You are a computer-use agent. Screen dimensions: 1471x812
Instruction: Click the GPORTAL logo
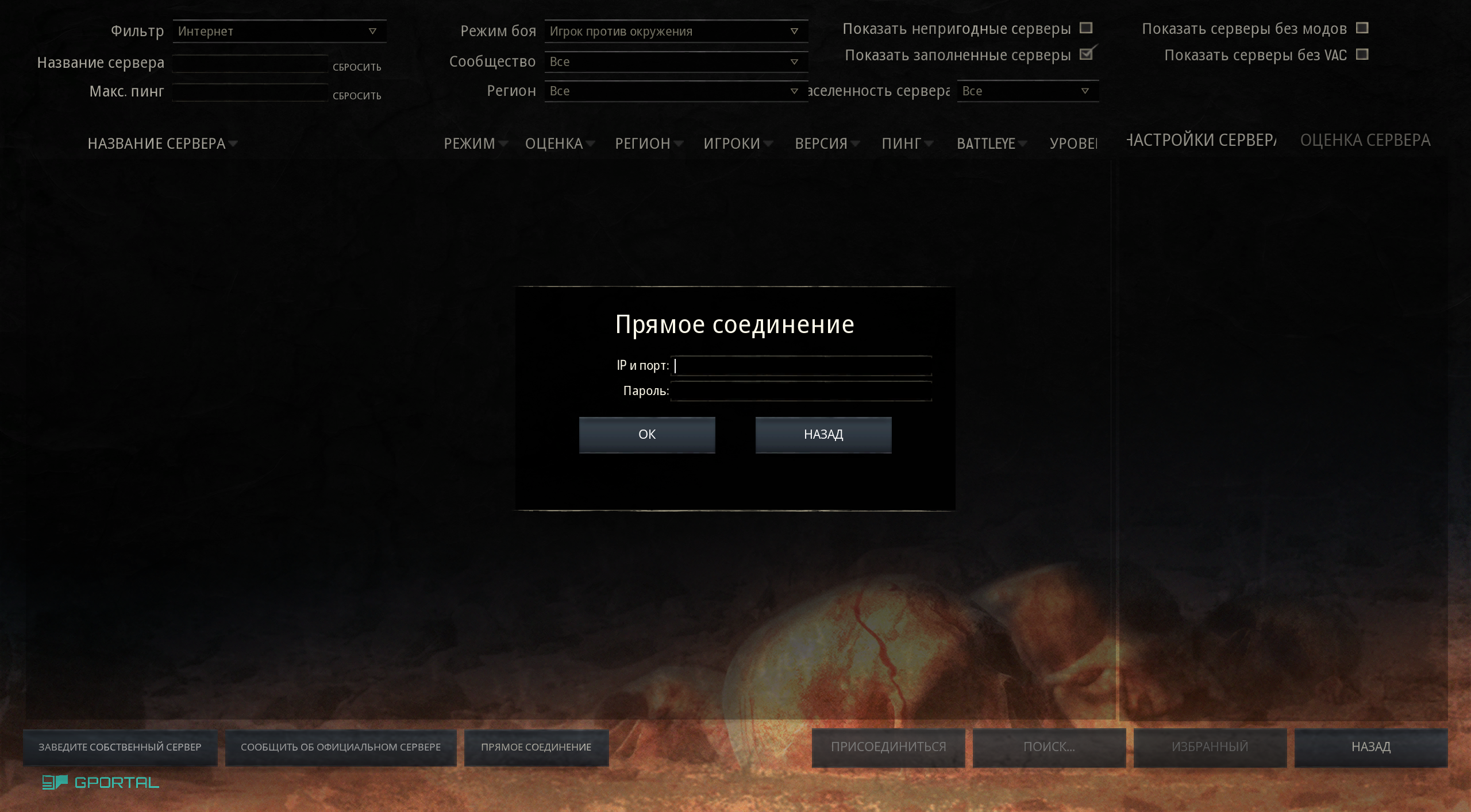point(101,782)
